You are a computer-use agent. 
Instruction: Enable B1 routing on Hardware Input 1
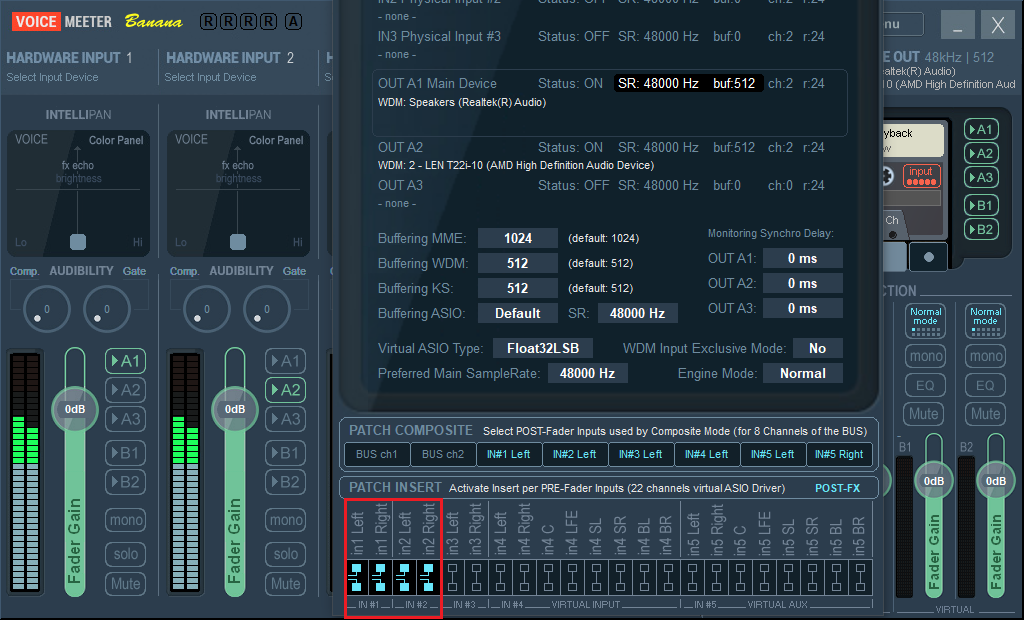coord(125,453)
